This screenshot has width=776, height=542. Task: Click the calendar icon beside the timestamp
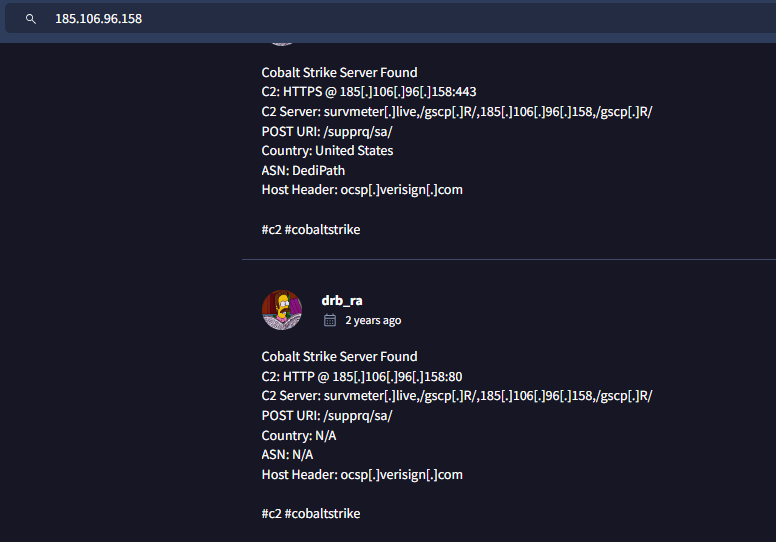click(x=330, y=321)
